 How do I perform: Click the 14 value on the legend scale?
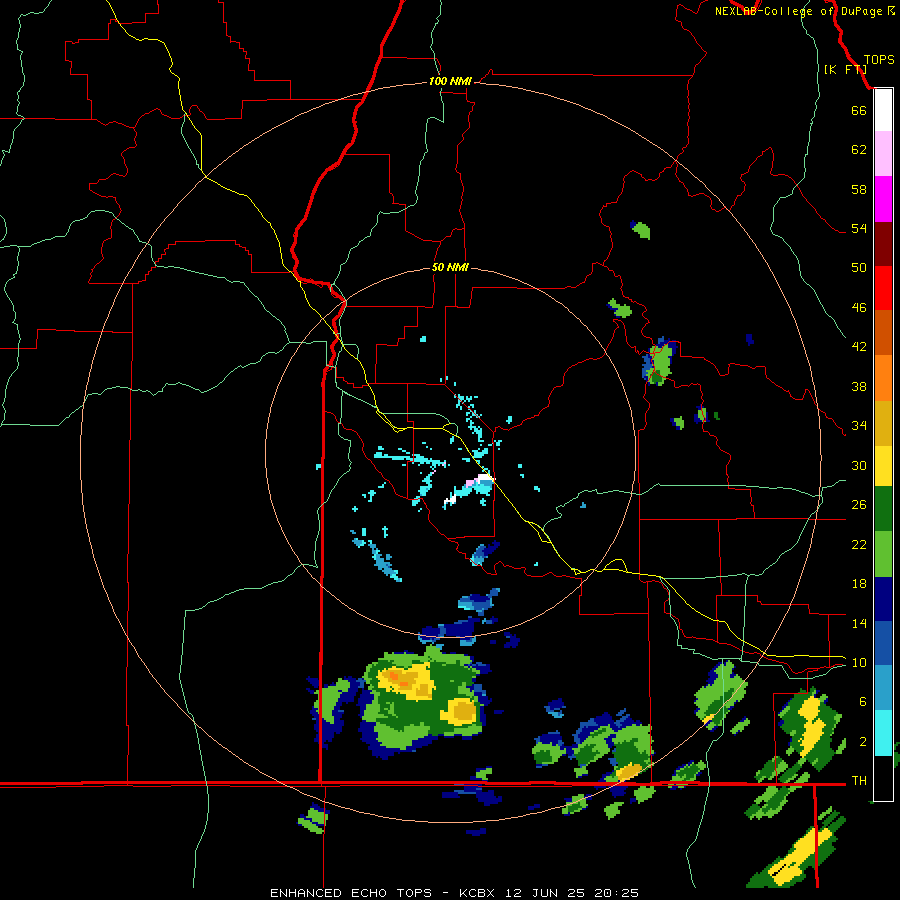pos(859,623)
